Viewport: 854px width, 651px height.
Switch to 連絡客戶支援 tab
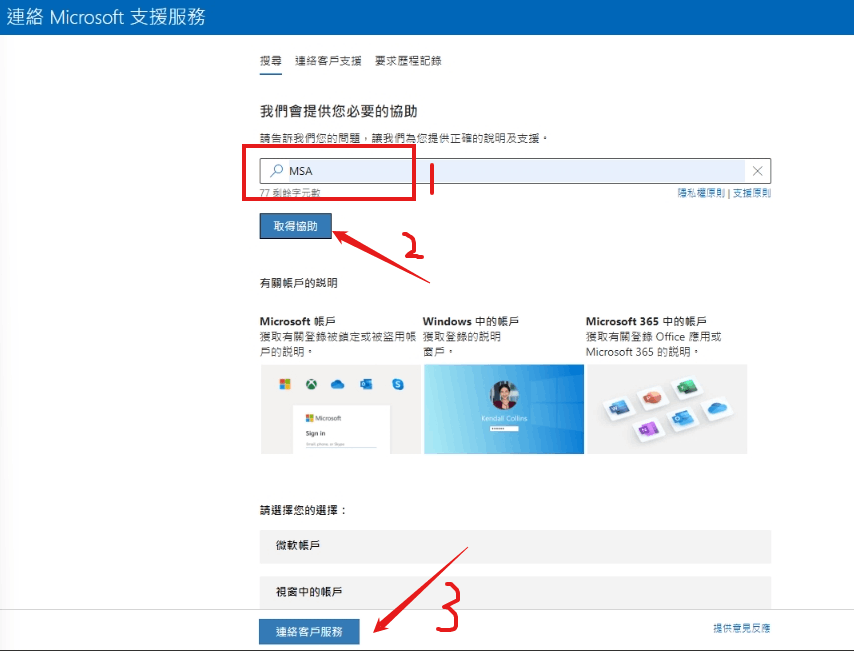[x=328, y=61]
